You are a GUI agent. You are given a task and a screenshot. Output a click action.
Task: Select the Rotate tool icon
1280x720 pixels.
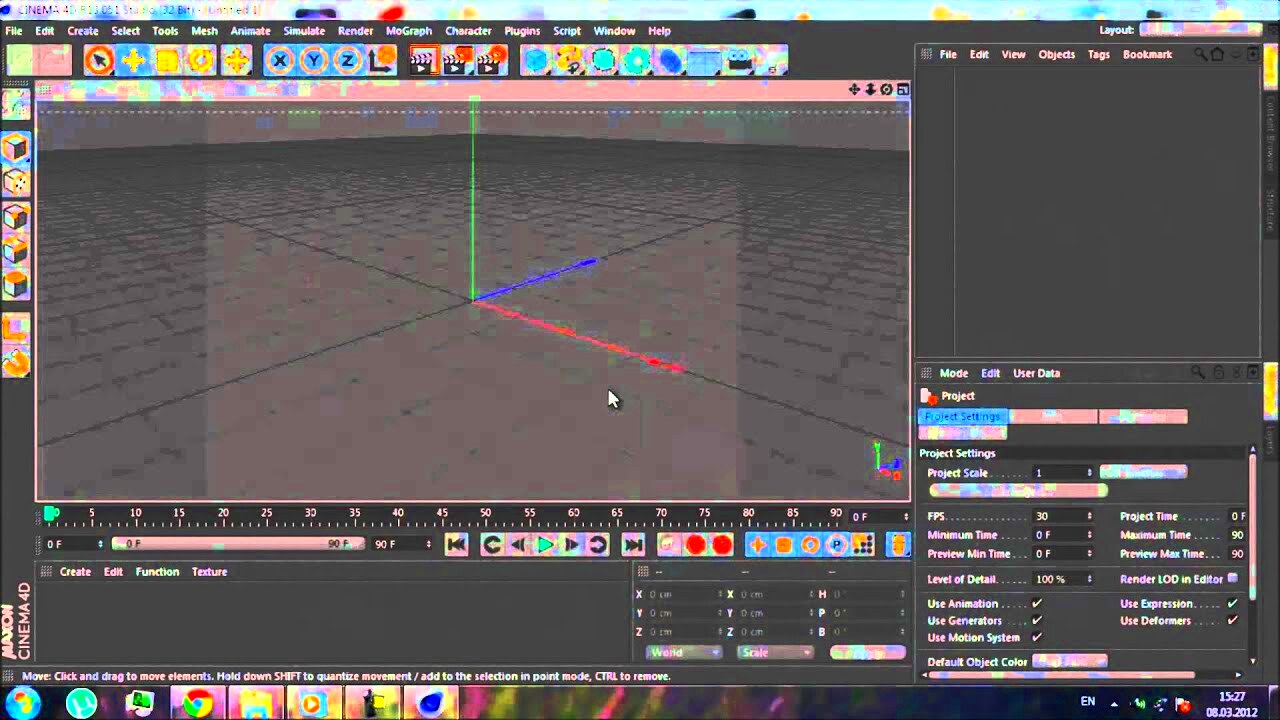[200, 61]
